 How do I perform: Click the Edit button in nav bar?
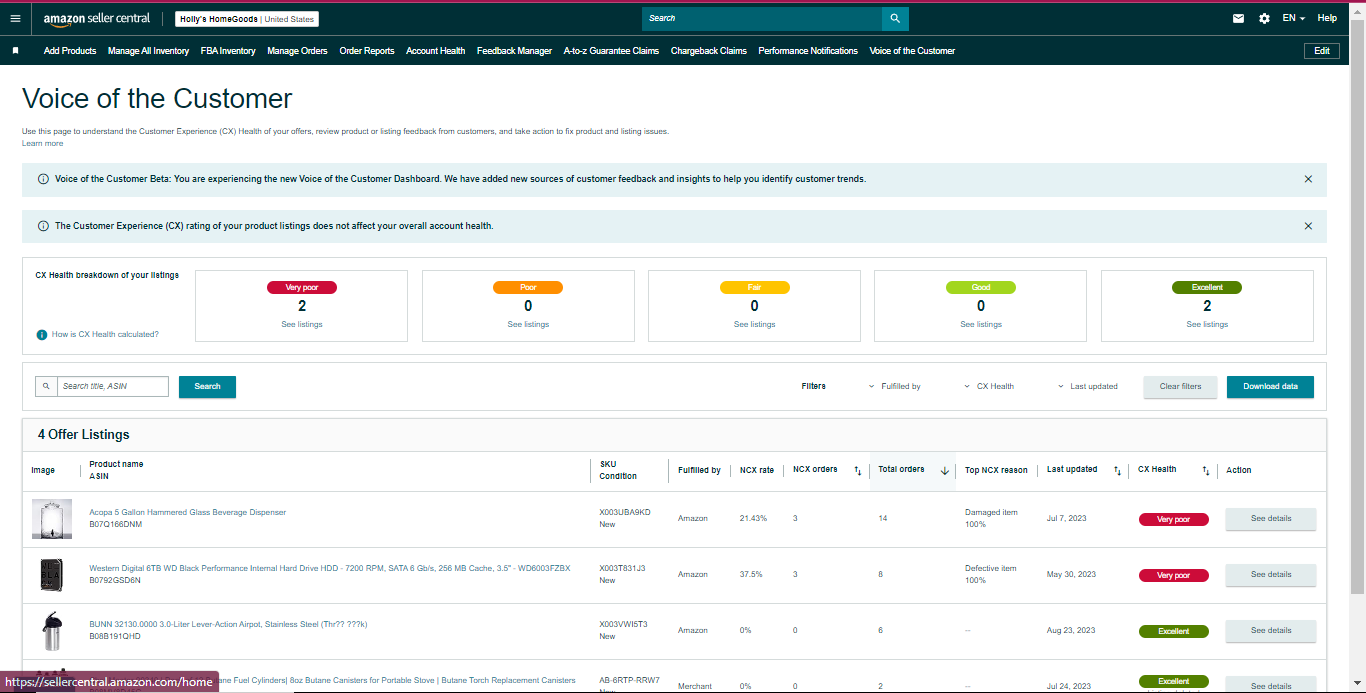point(1322,51)
